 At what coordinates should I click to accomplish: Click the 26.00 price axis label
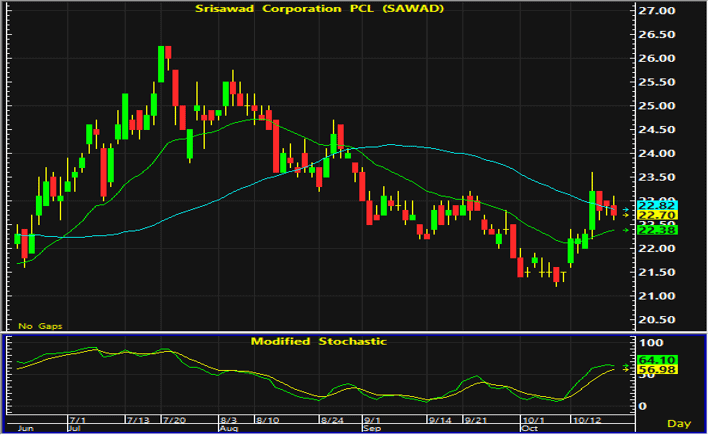(657, 58)
